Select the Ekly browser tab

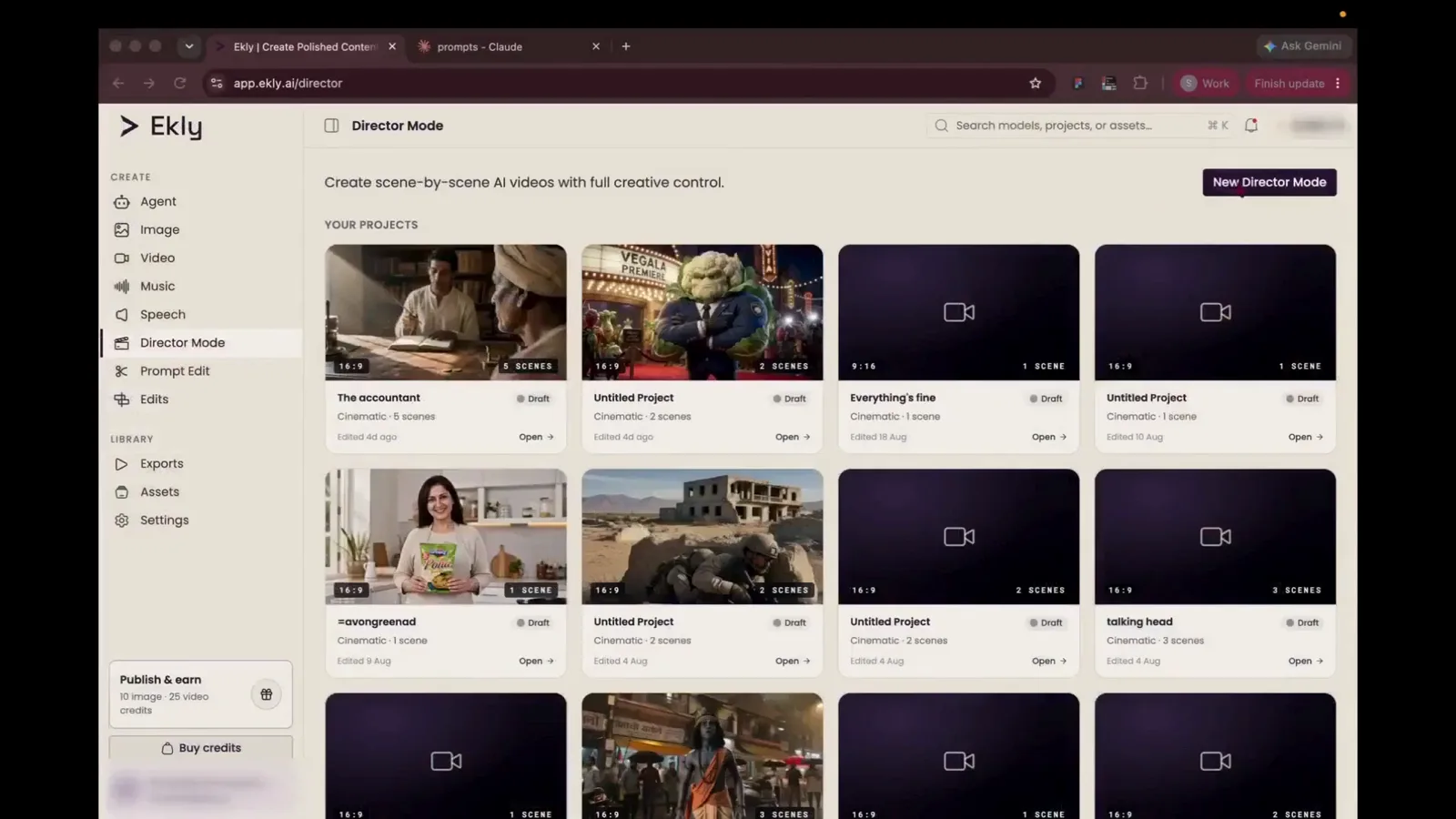pos(305,46)
